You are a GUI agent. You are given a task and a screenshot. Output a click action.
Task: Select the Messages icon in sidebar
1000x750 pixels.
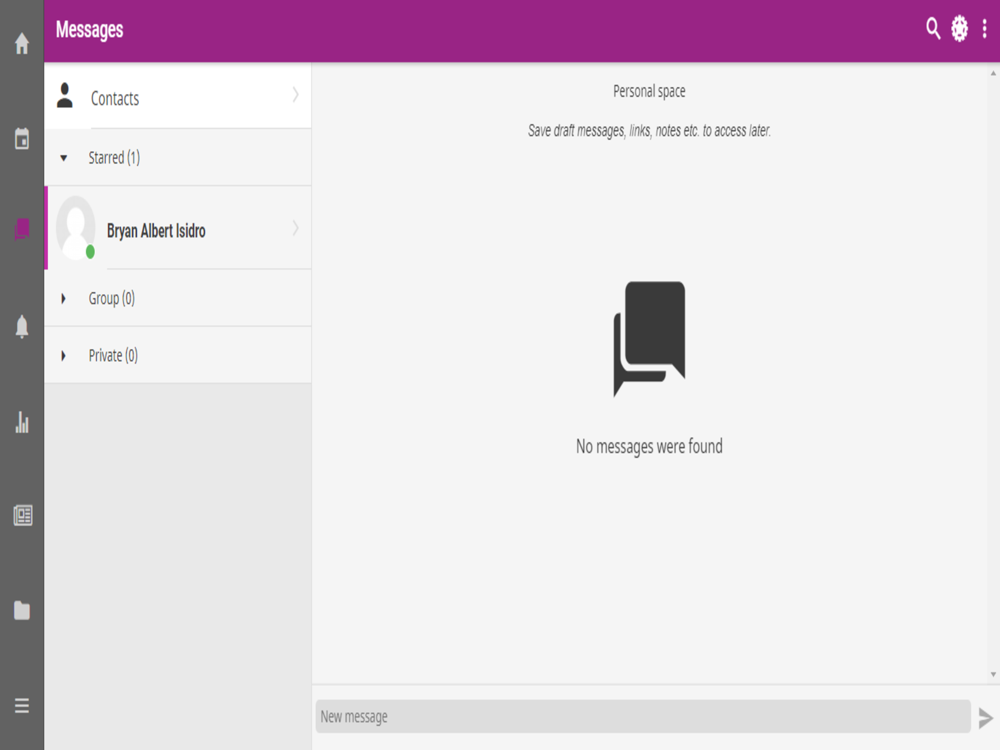[22, 230]
